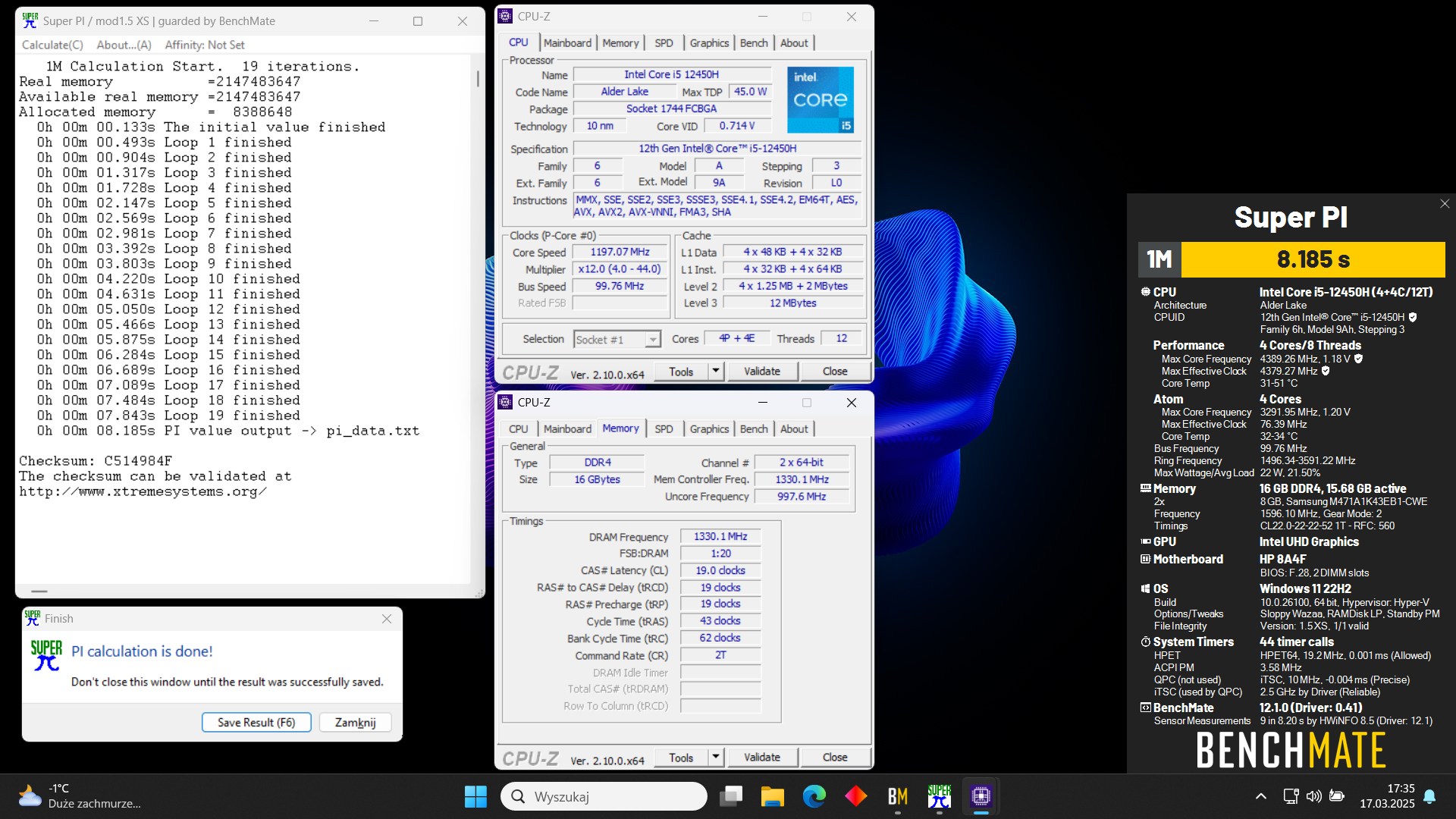Select Bench tab in lower CPU-Z
This screenshot has height=819, width=1456.
point(754,429)
